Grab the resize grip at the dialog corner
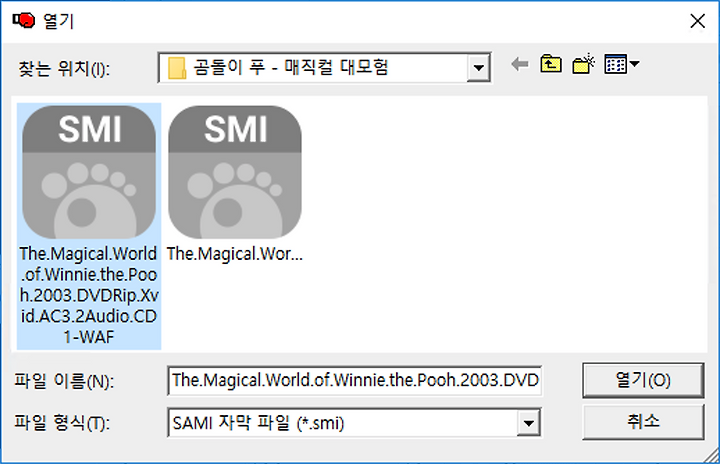Screen dimensions: 720x464 coord(711,455)
